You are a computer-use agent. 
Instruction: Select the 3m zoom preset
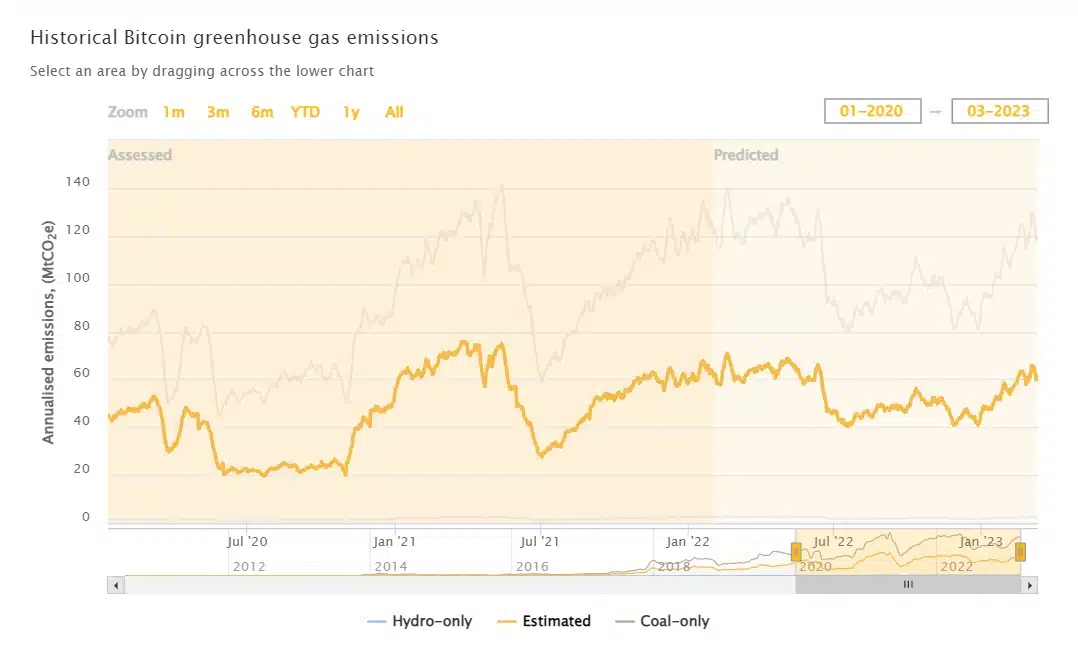pos(218,112)
